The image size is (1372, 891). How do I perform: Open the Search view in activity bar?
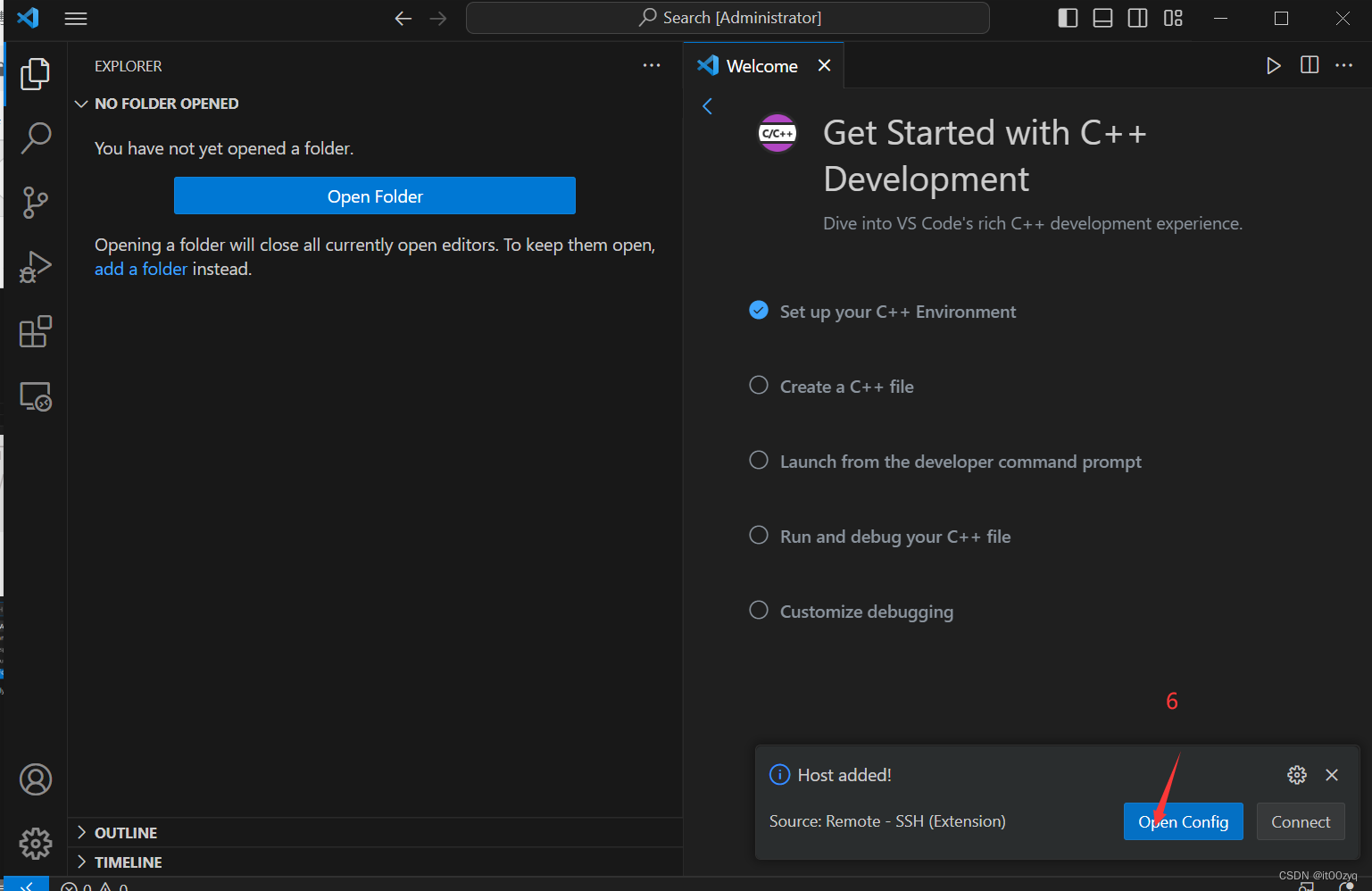tap(35, 138)
